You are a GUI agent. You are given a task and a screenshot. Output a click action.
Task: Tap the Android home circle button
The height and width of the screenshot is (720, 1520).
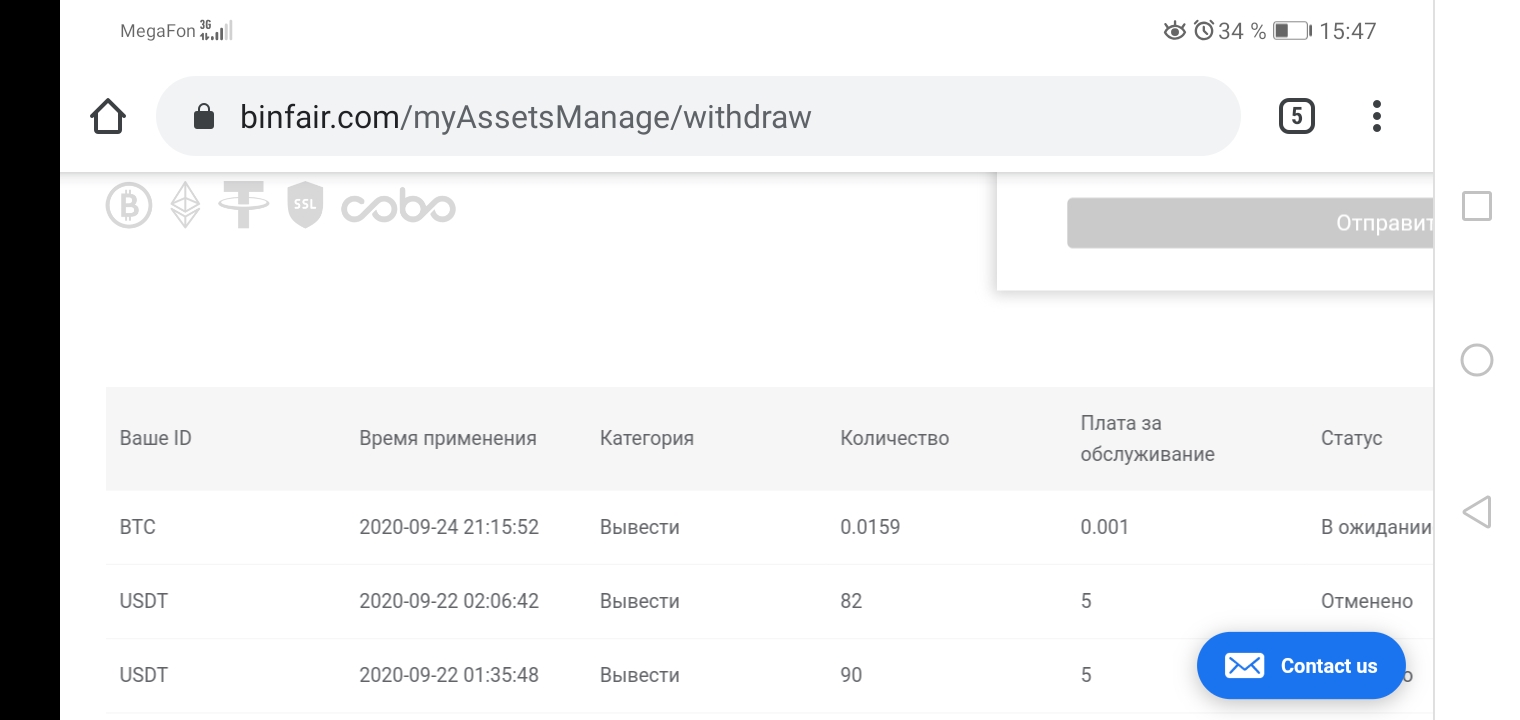point(1476,360)
